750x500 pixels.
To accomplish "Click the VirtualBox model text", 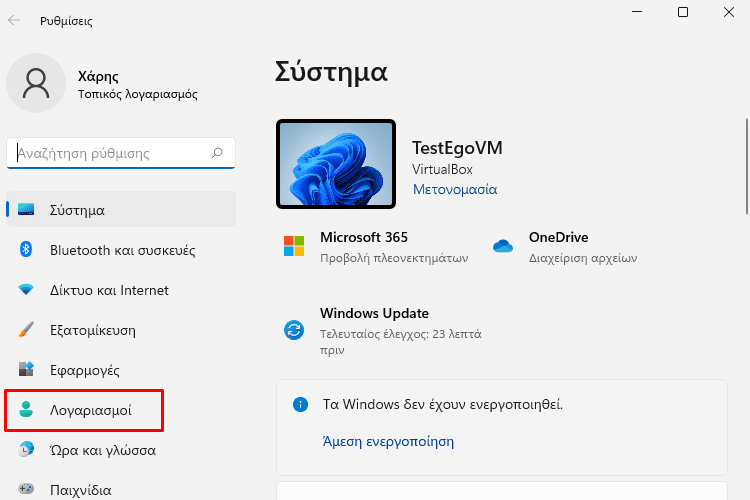I will (442, 169).
